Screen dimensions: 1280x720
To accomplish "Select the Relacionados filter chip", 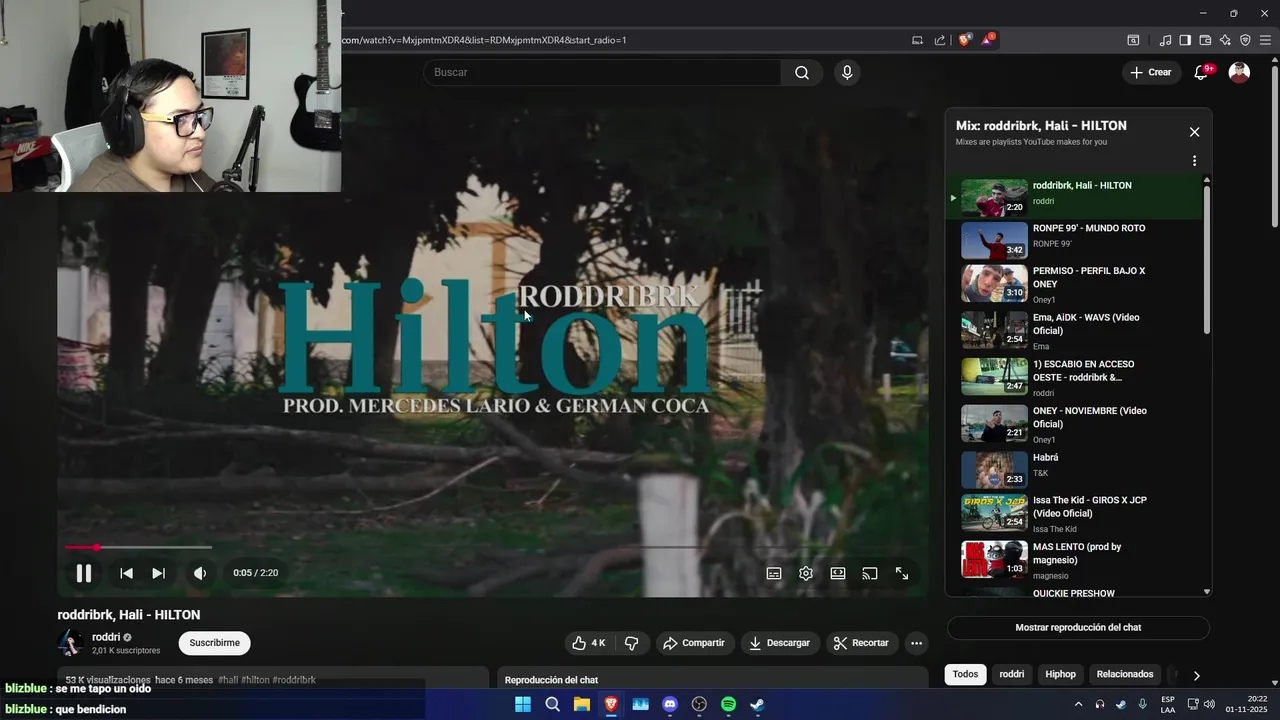I will click(x=1125, y=674).
